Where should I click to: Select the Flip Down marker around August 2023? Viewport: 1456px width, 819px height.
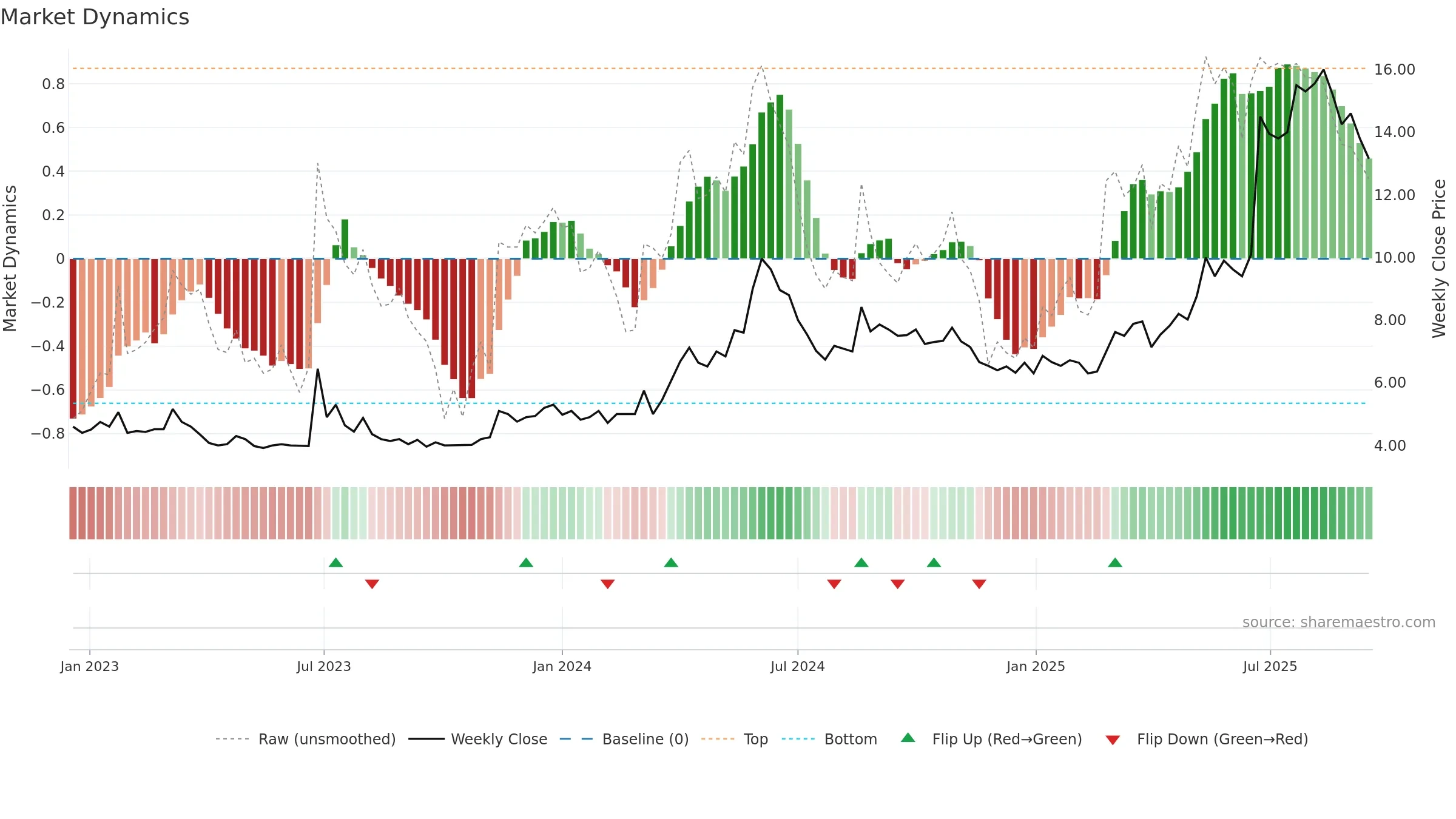372,584
